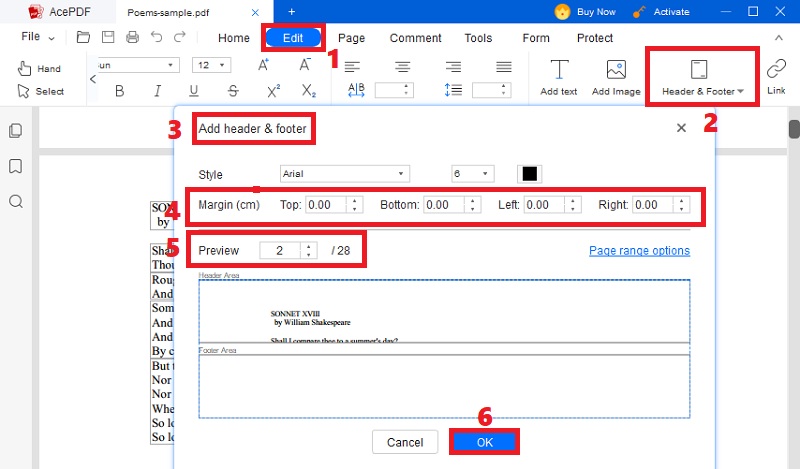Close the Add header & footer dialog
The image size is (800, 469).
pyautogui.click(x=681, y=128)
